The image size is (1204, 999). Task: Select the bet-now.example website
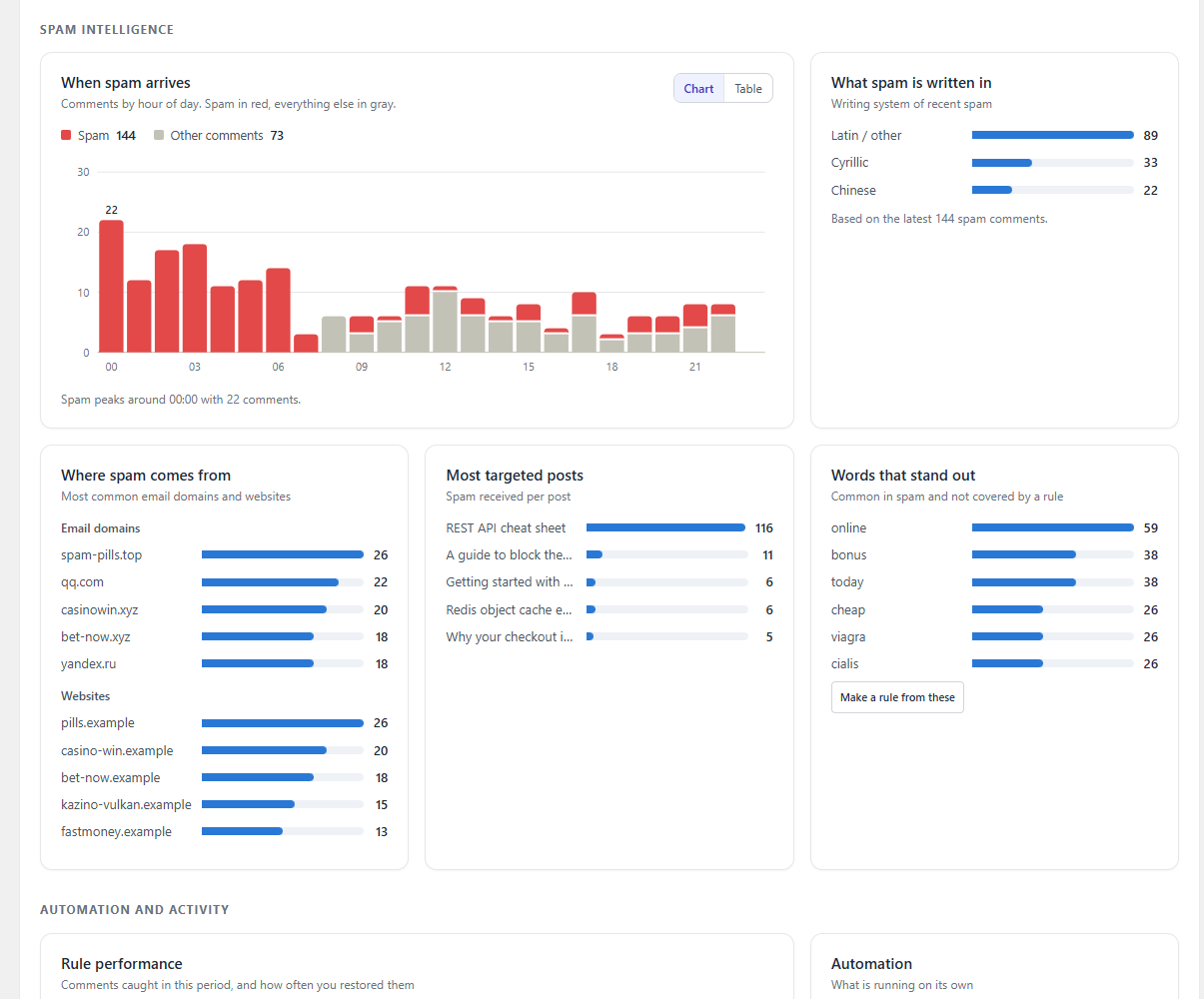point(225,777)
